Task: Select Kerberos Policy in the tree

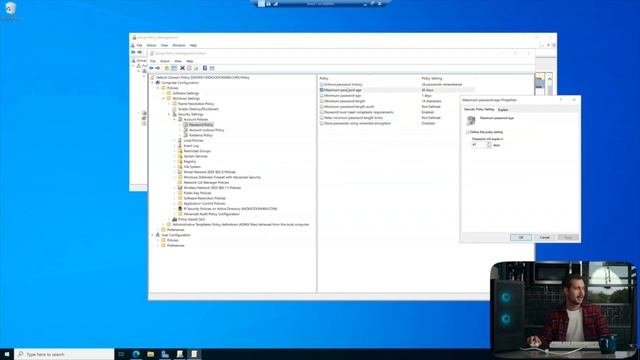Action: [200, 135]
